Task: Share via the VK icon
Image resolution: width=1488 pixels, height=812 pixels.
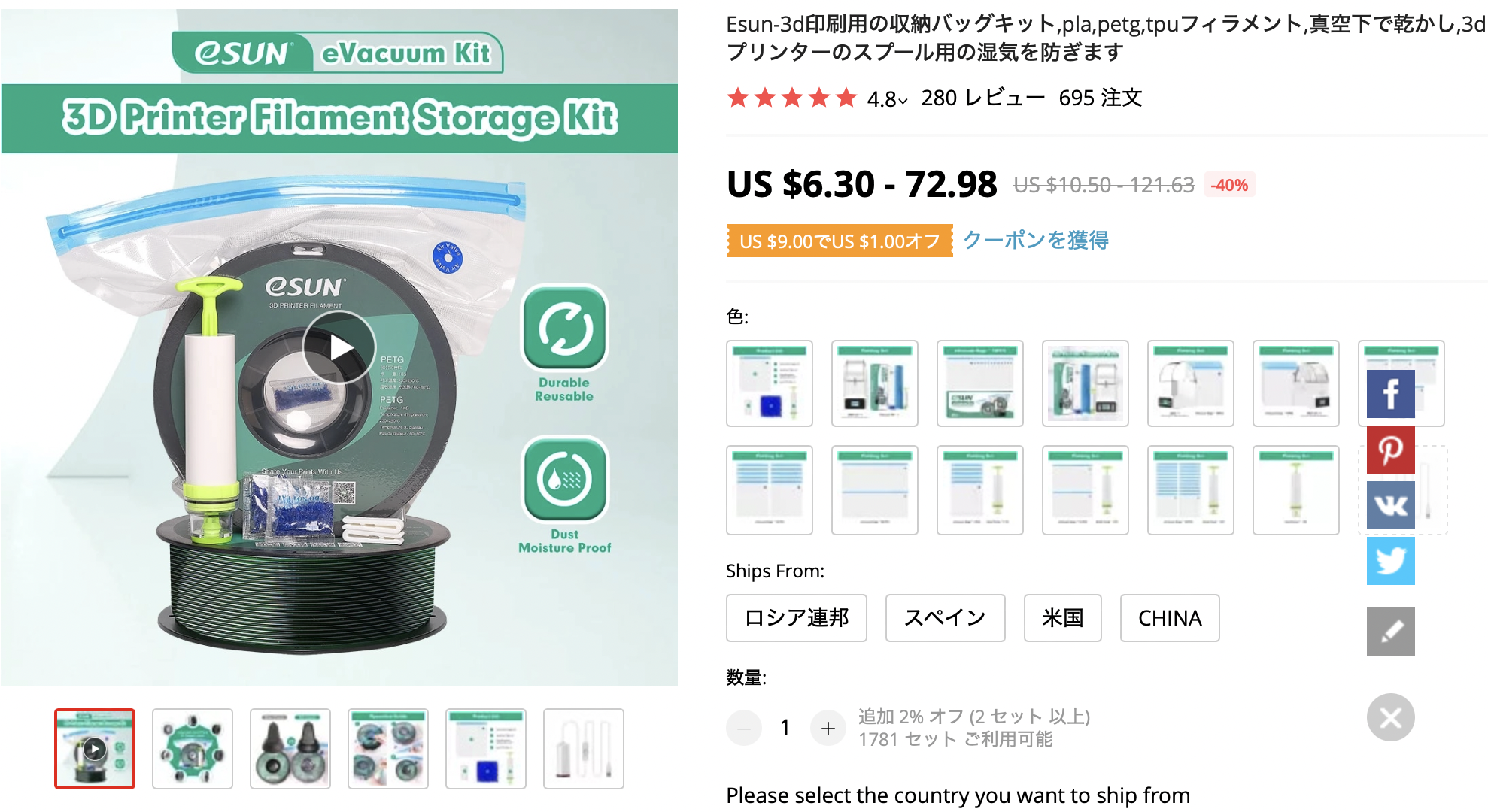Action: coord(1390,505)
